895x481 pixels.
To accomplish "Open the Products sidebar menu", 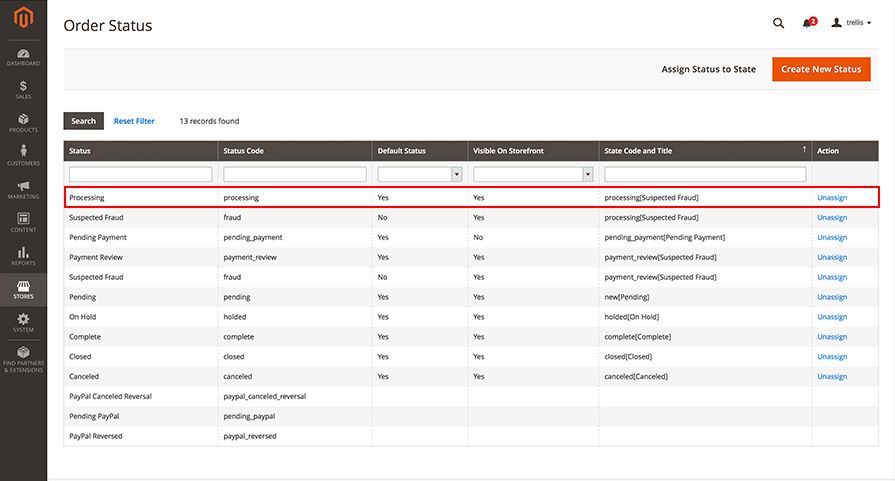I will [x=23, y=123].
